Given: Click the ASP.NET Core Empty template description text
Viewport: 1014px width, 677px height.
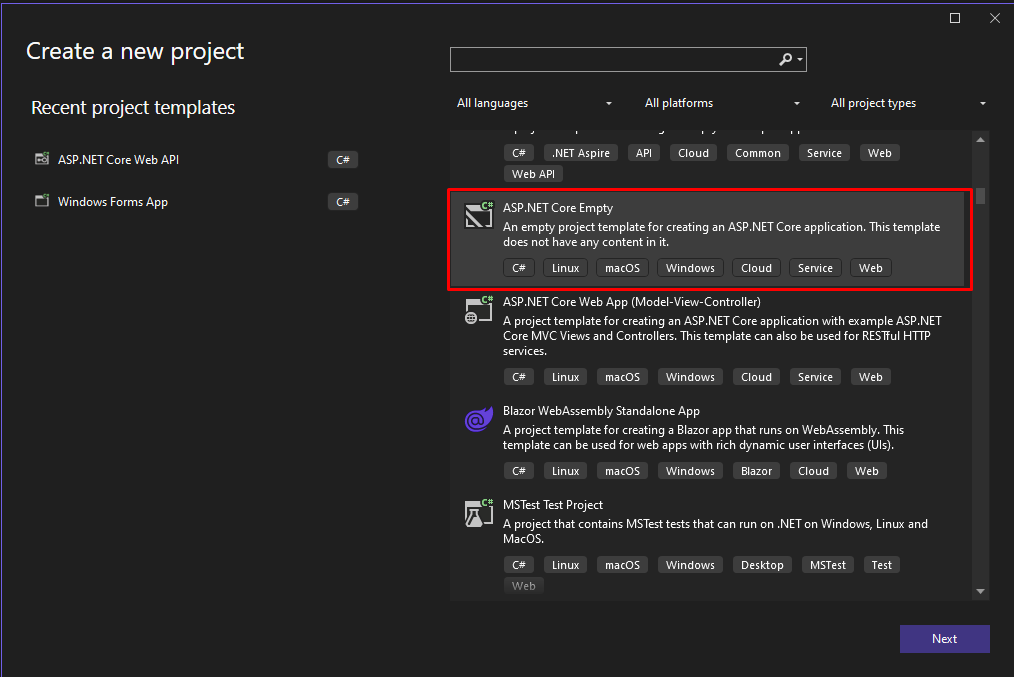Looking at the screenshot, I should coord(721,235).
